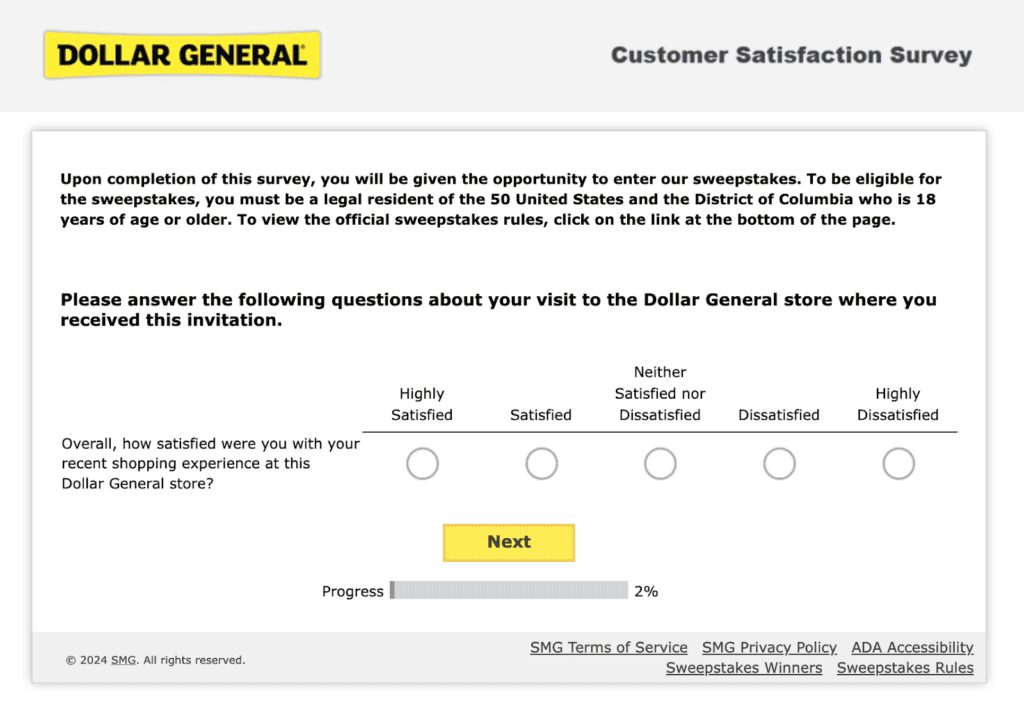This screenshot has height=702, width=1024.
Task: Open the SMG Terms of Service link
Action: pos(608,648)
